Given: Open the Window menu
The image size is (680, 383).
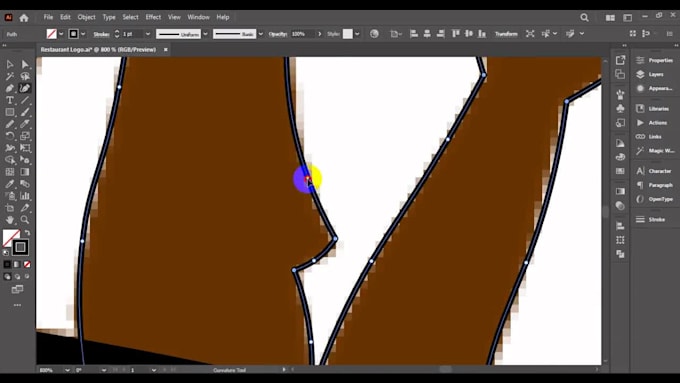Looking at the screenshot, I should click(198, 17).
